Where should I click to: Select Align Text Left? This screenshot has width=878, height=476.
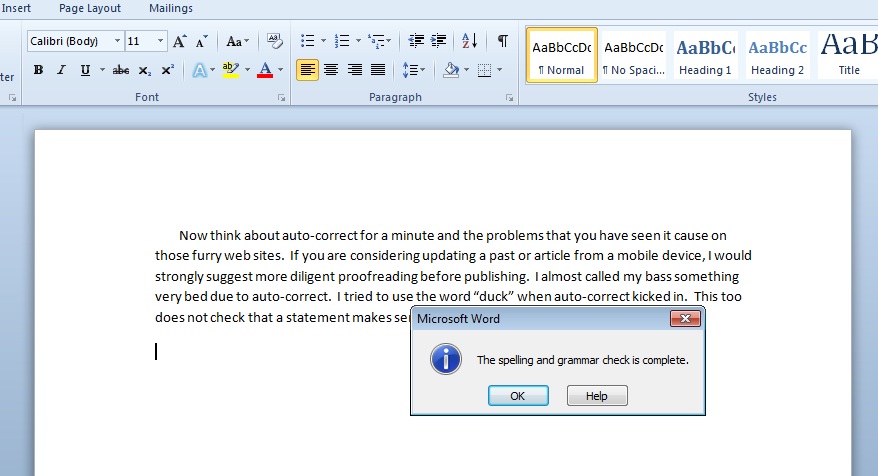click(307, 70)
